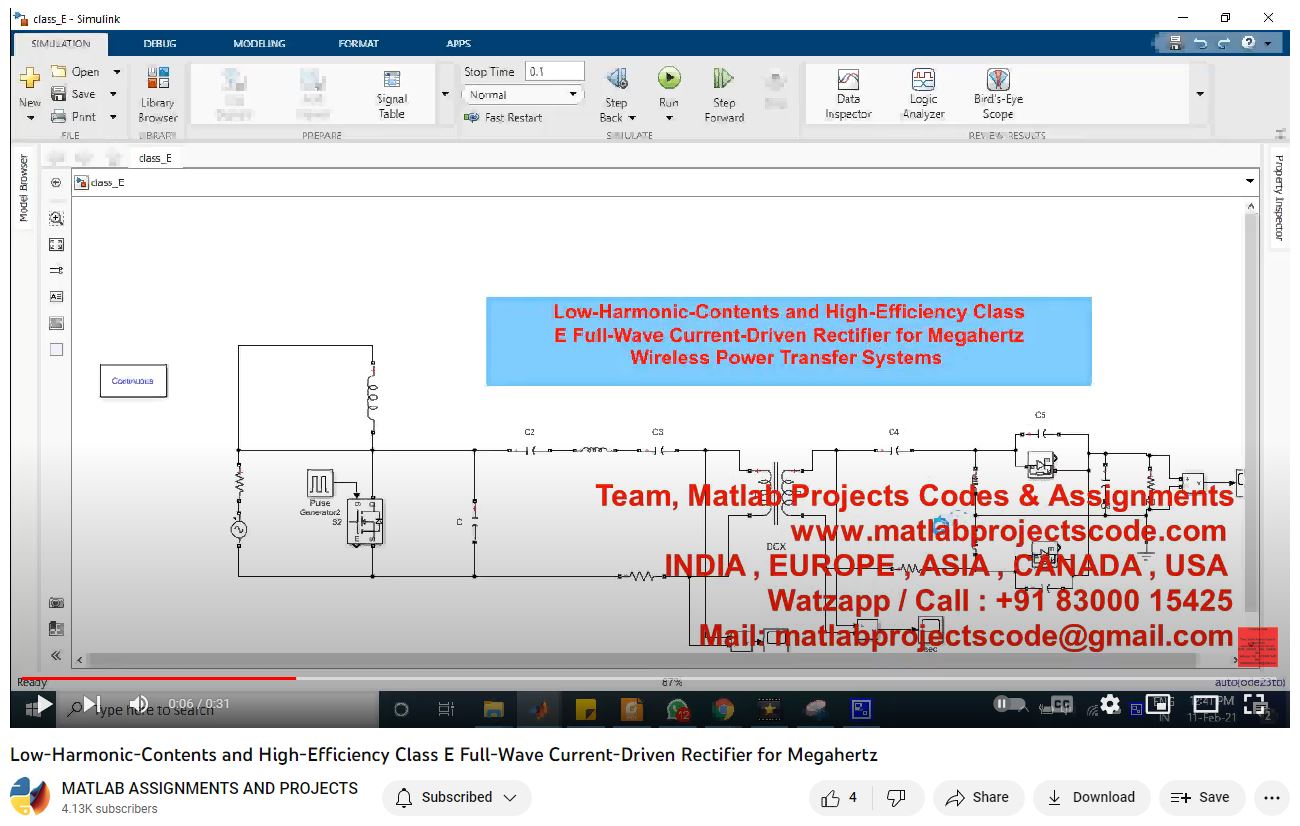Image resolution: width=1300 pixels, height=826 pixels.
Task: Switch to the DEBUG tab
Action: (x=159, y=44)
